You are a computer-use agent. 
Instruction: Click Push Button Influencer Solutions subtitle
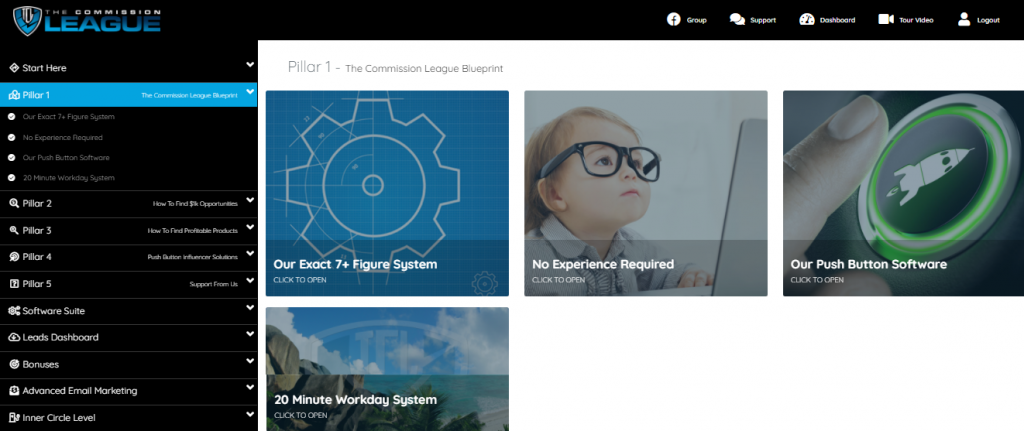point(193,258)
